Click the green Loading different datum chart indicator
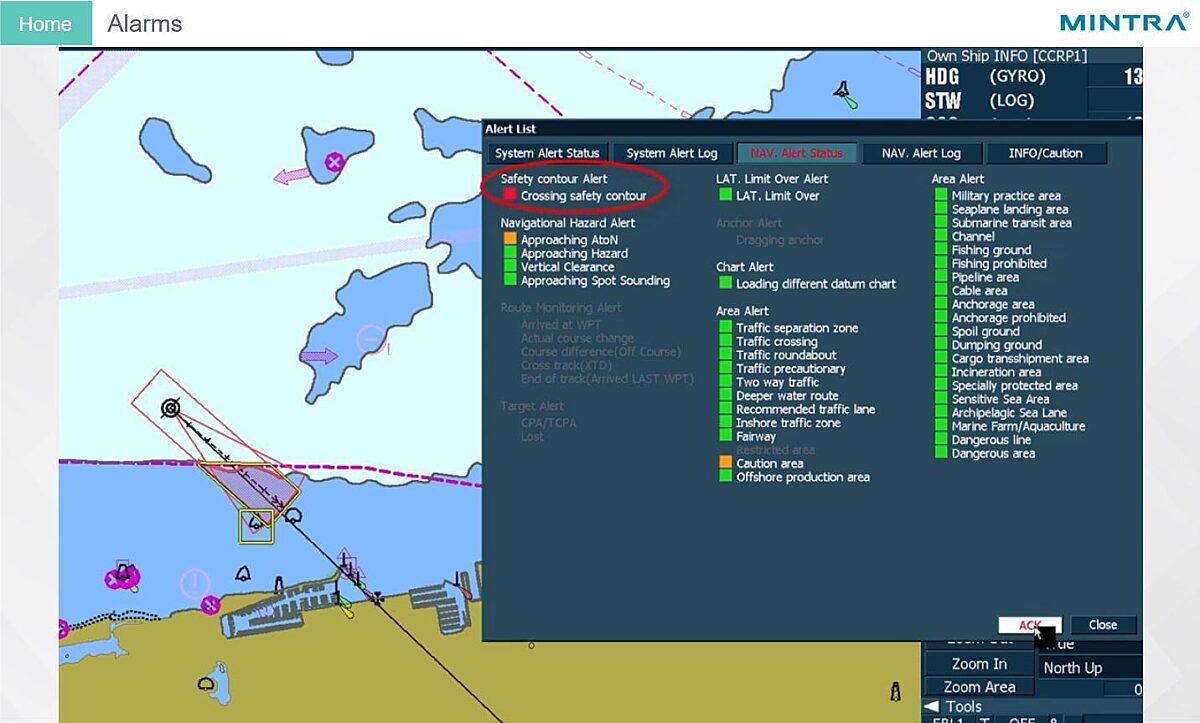Screen dimensions: 1200x723 tap(726, 284)
